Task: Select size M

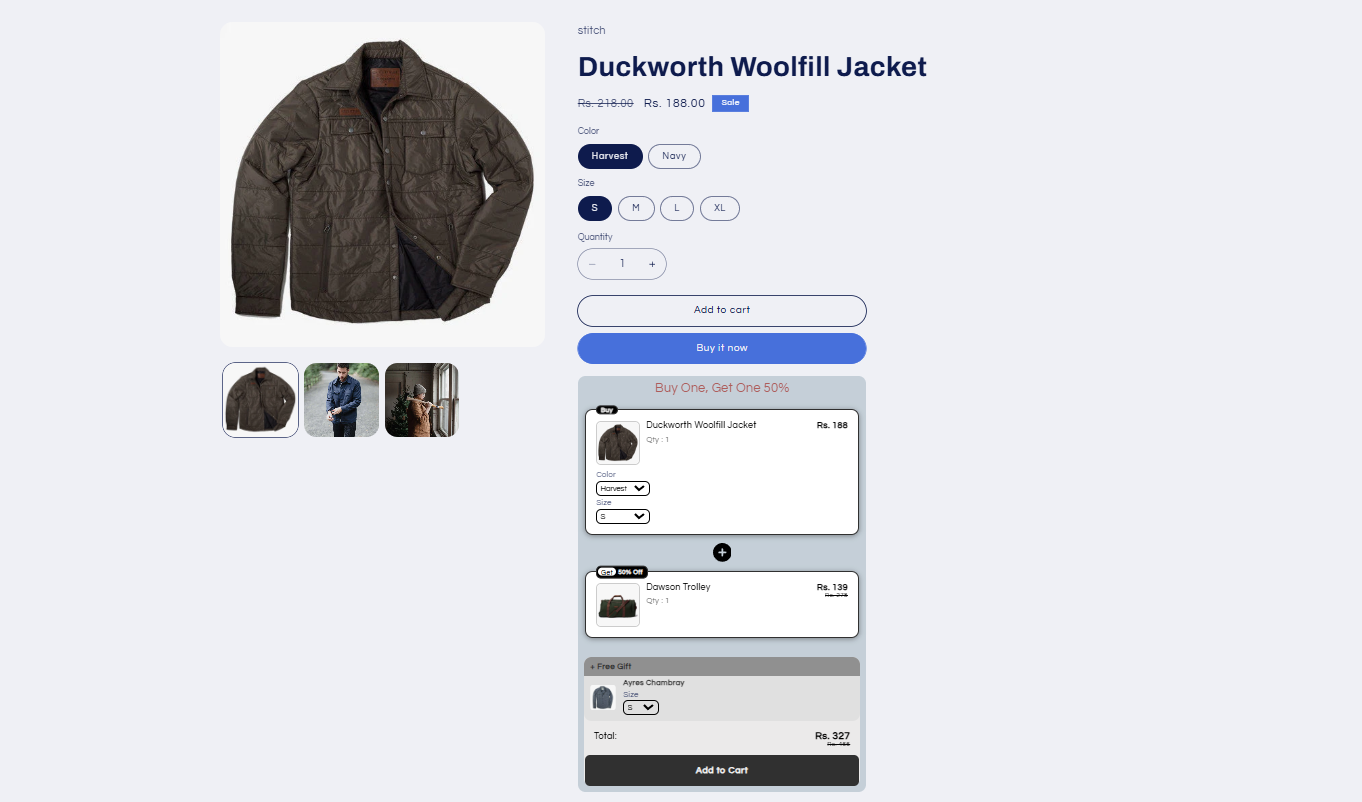Action: click(x=636, y=208)
